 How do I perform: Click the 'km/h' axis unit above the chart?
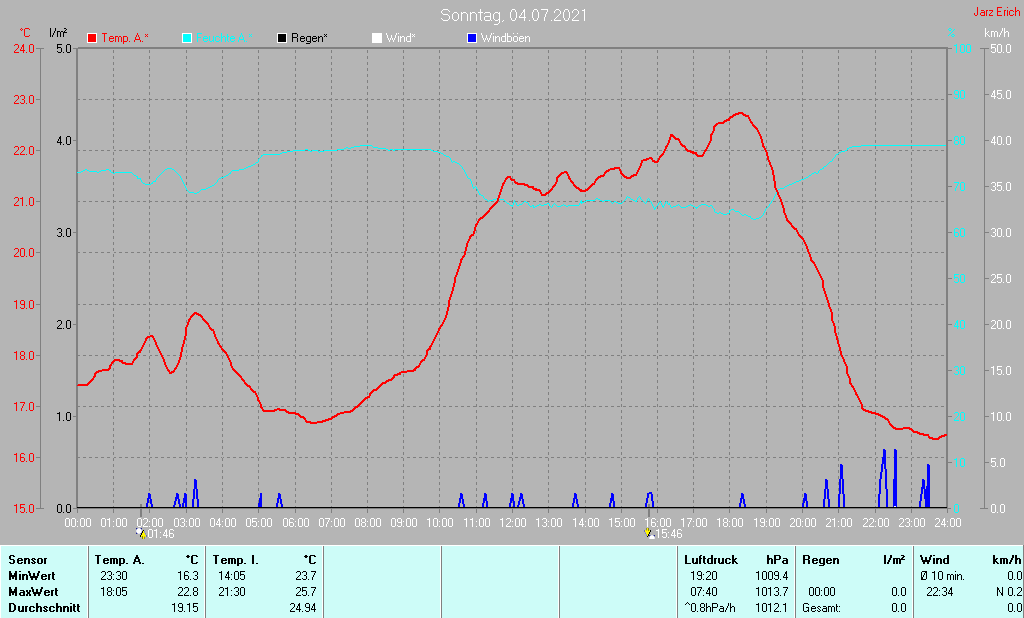997,33
